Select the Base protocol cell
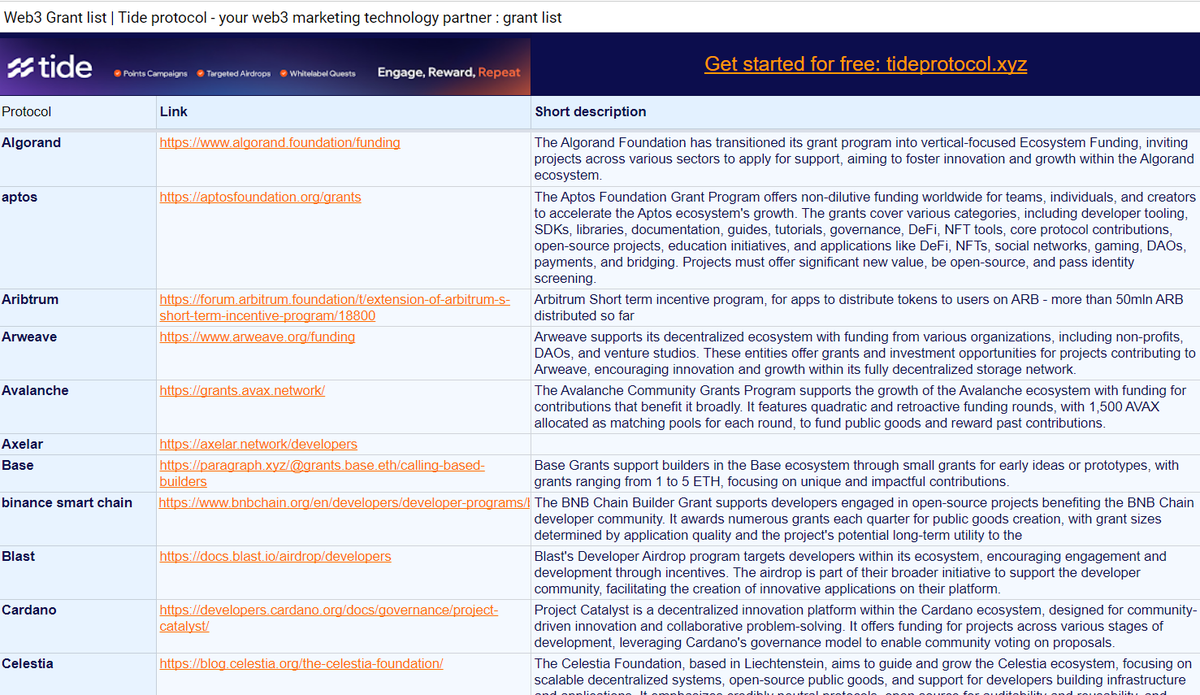 click(x=78, y=474)
